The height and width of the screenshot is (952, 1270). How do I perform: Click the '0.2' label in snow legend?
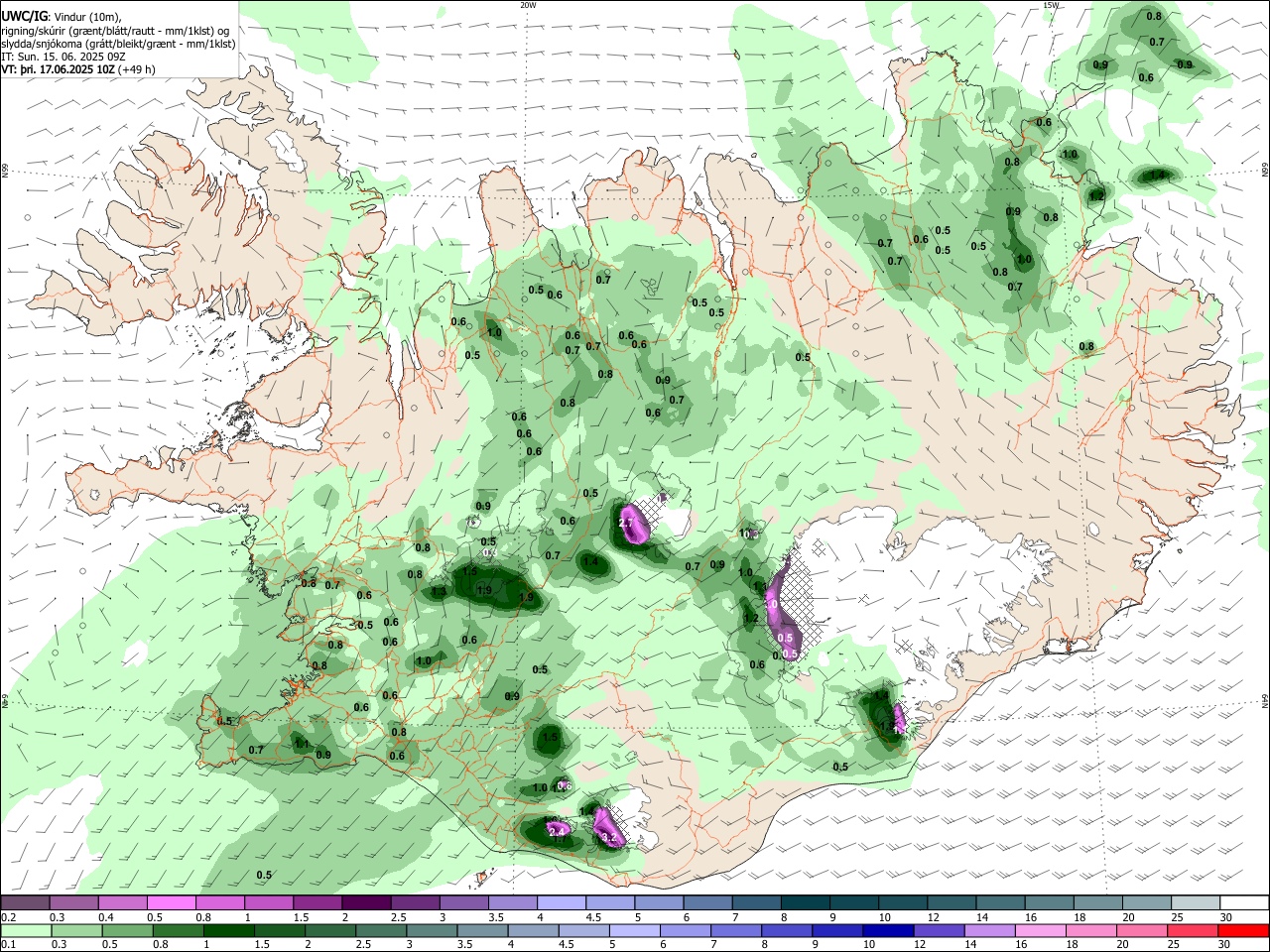7,917
